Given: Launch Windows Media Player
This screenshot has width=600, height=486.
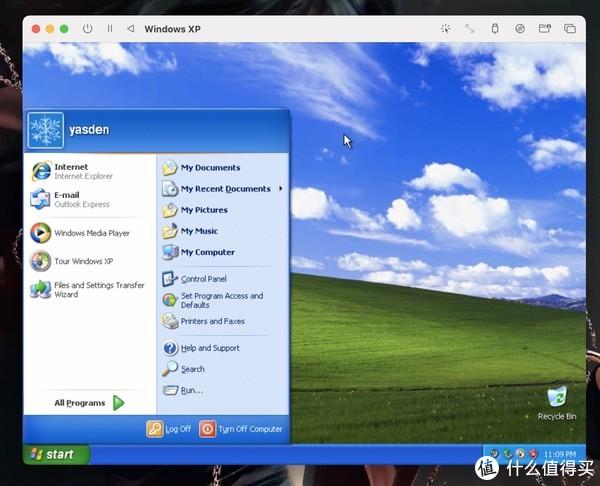Looking at the screenshot, I should click(x=89, y=233).
